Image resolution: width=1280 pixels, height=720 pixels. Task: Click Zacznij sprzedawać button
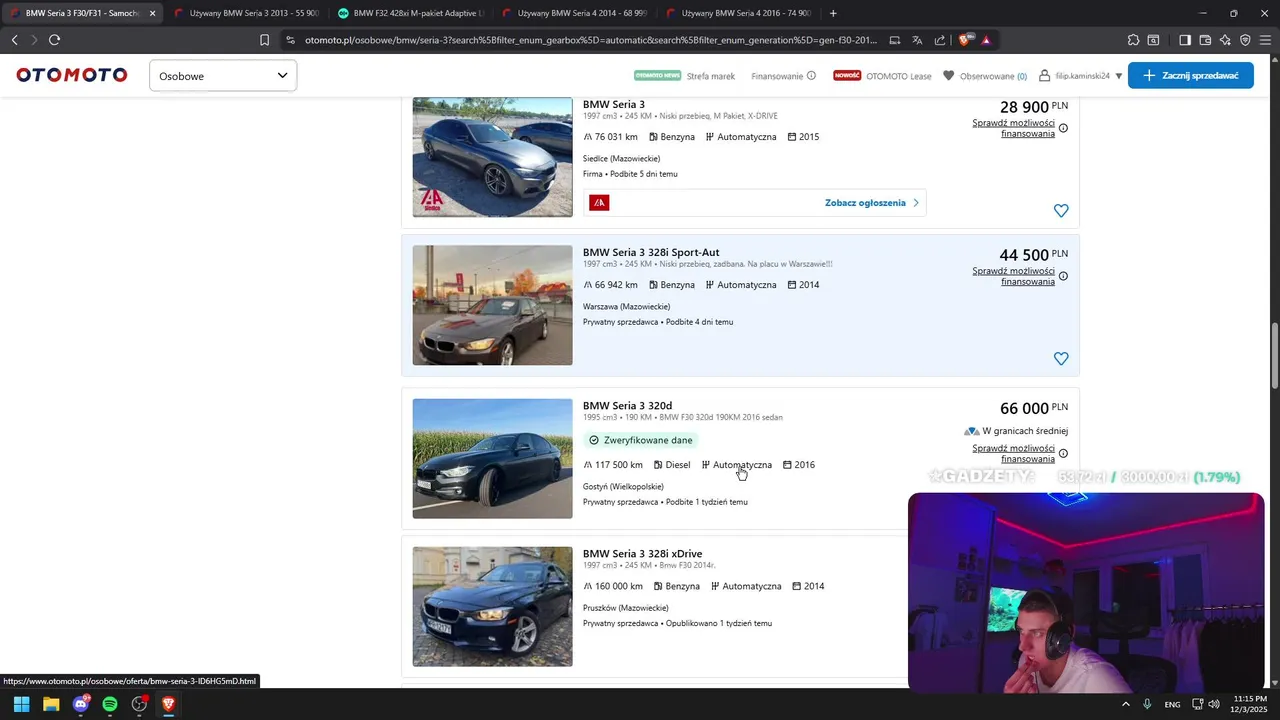[x=1190, y=76]
